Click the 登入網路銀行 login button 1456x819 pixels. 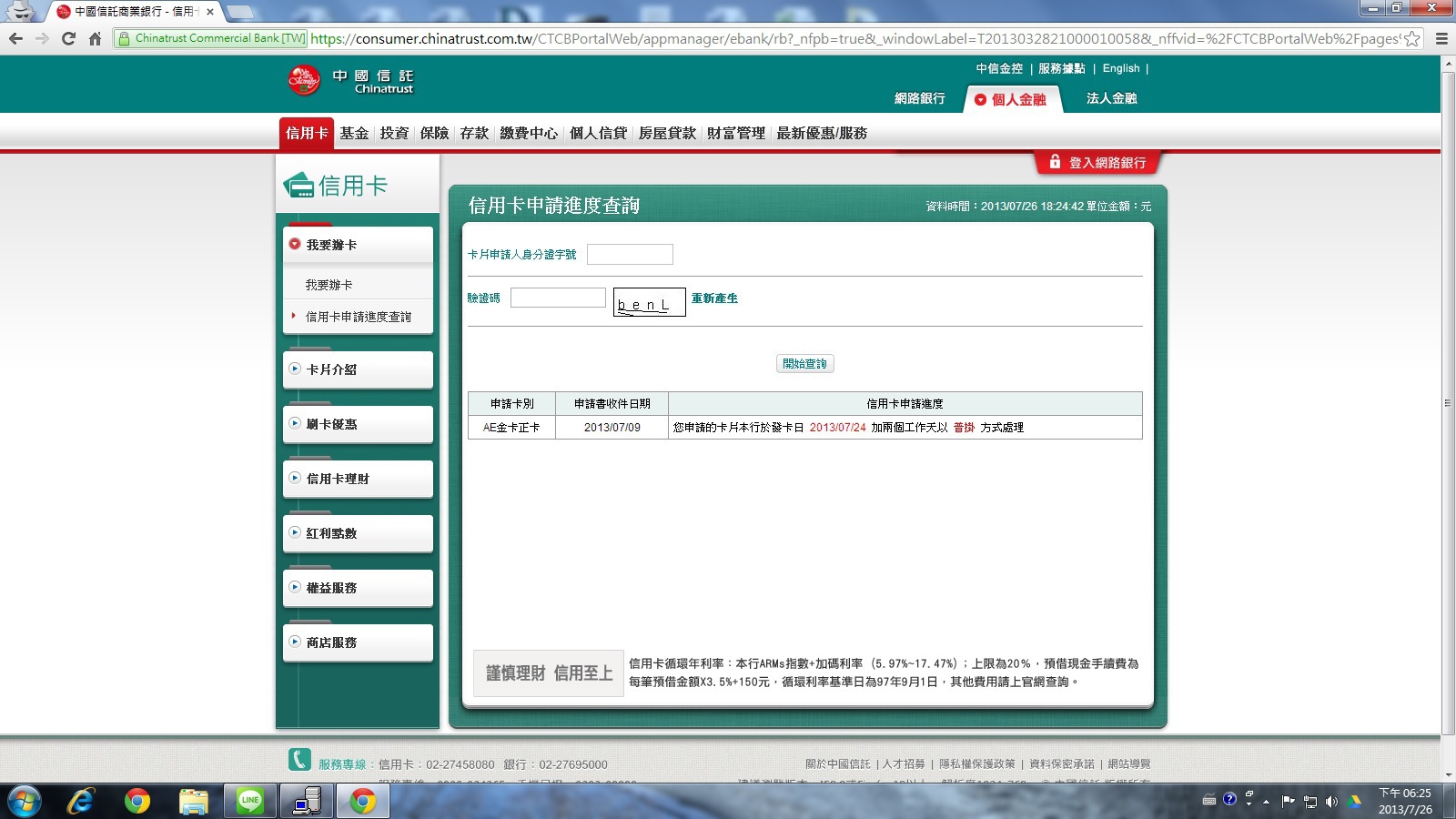(x=1097, y=162)
